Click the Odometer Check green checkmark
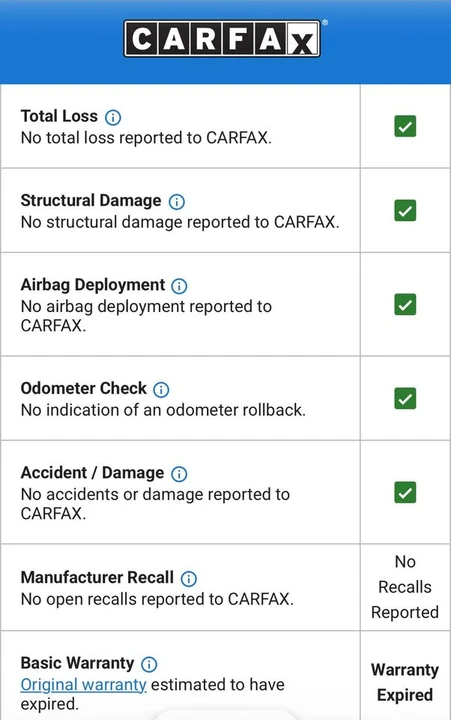 405,398
